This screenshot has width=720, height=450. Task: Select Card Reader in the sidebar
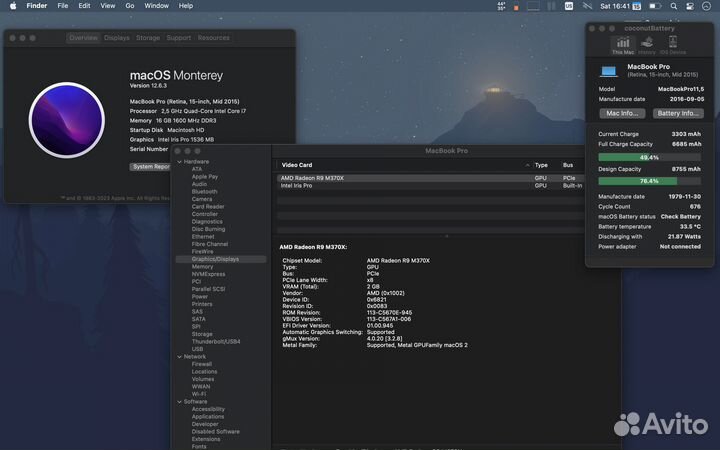tap(208, 207)
